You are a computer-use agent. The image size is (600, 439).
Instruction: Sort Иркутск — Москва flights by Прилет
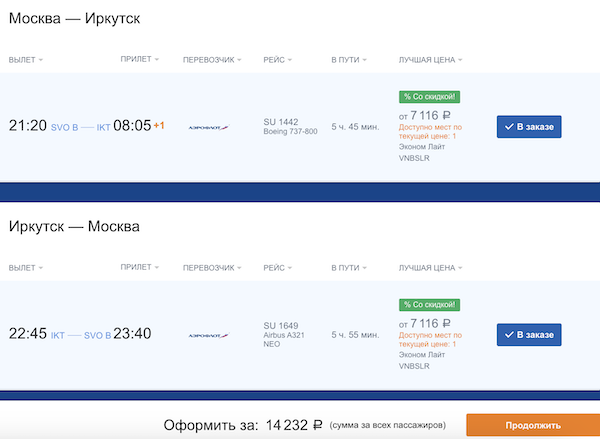click(139, 268)
